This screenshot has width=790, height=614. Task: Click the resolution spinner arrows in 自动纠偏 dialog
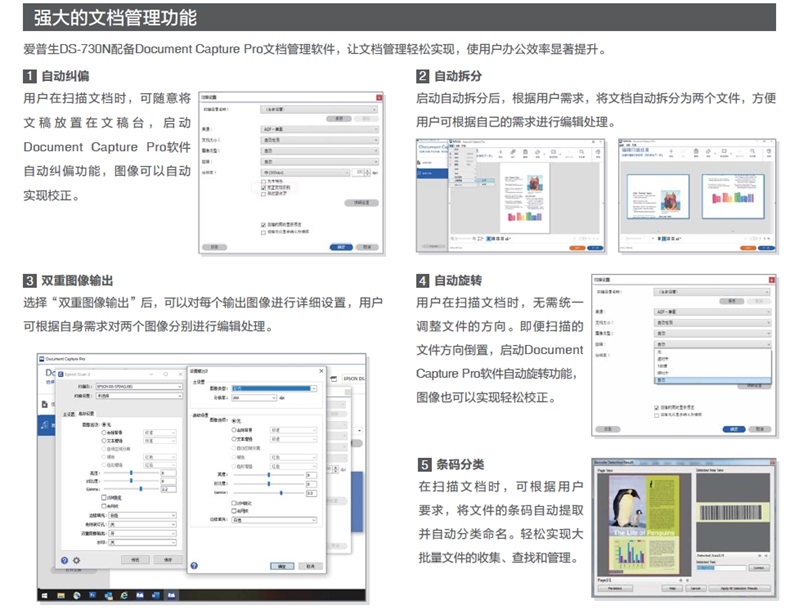[x=367, y=173]
